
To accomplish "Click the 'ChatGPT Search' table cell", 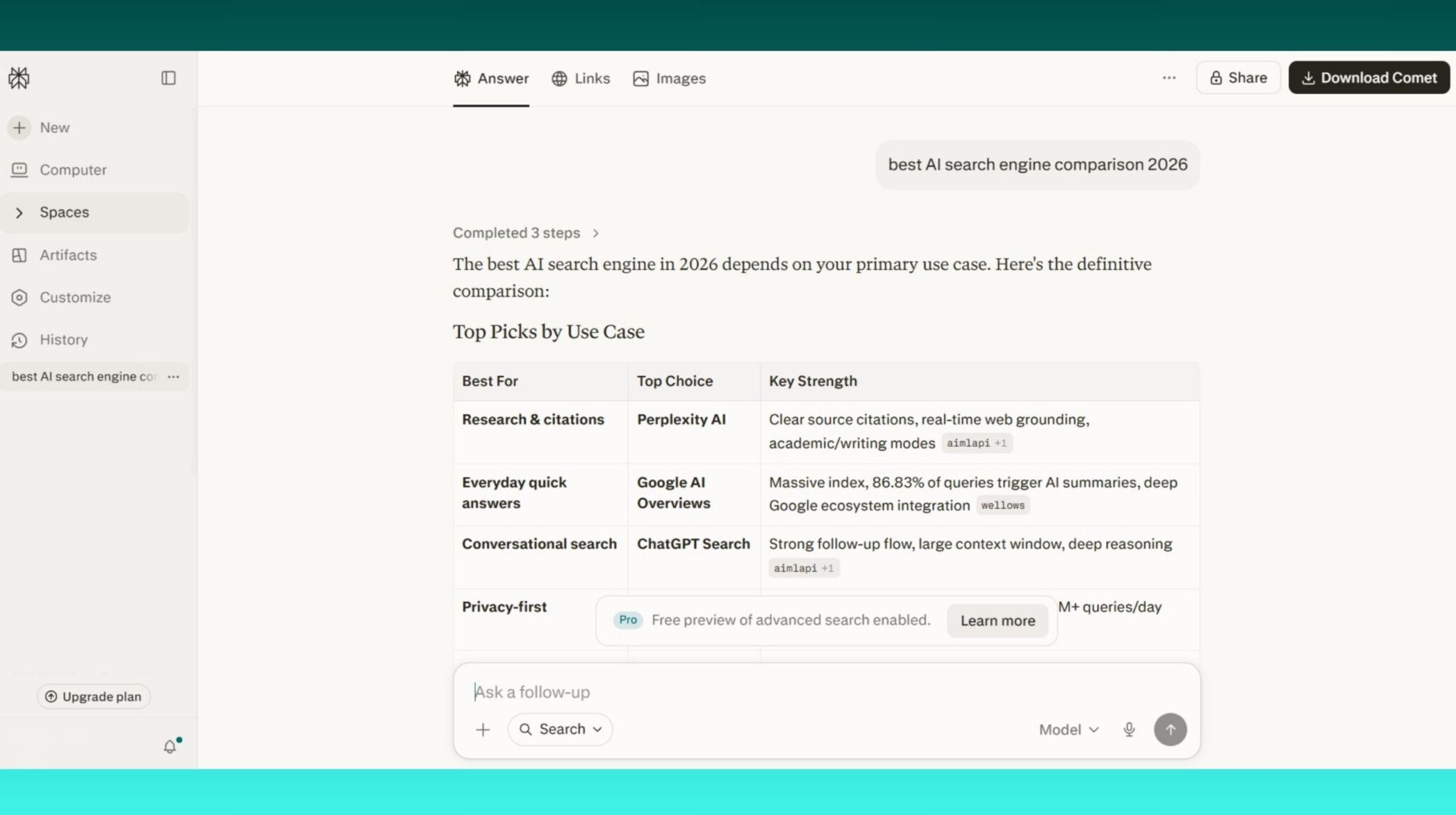I will [x=694, y=557].
